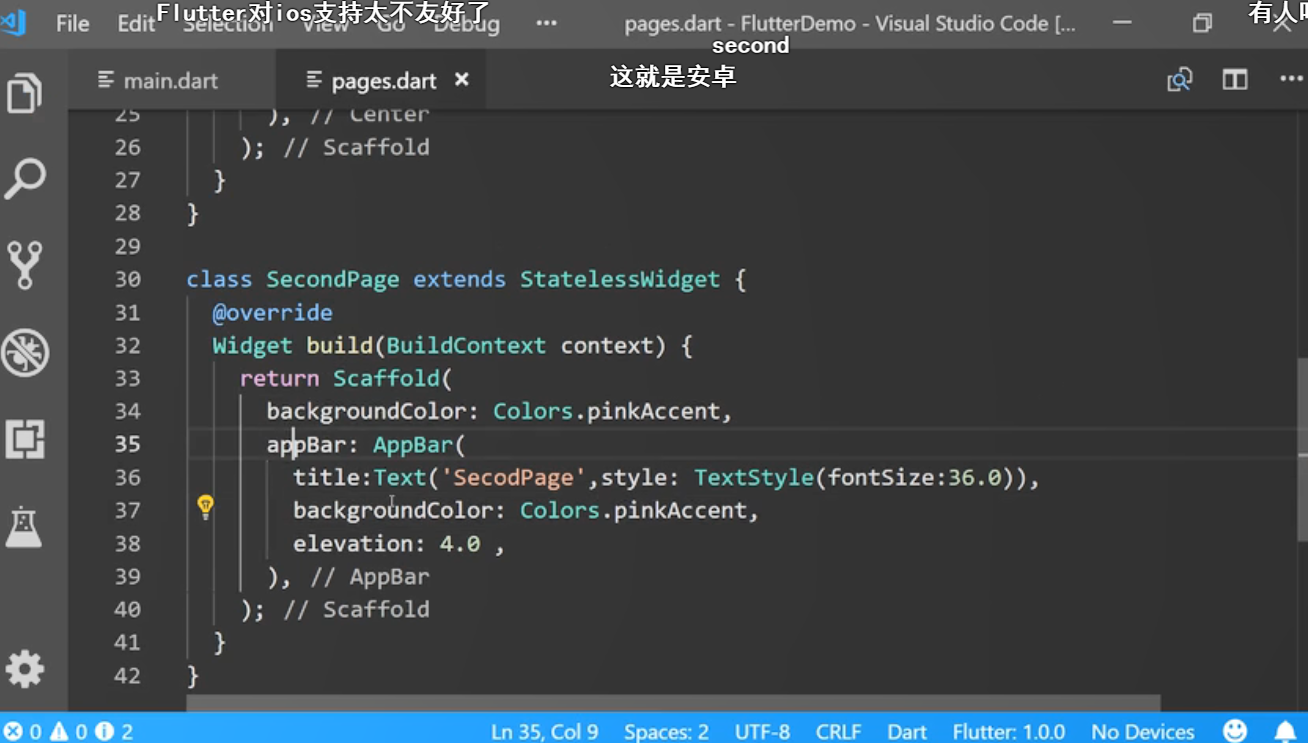Open the Manage gear menu
The height and width of the screenshot is (743, 1308).
pyautogui.click(x=25, y=669)
